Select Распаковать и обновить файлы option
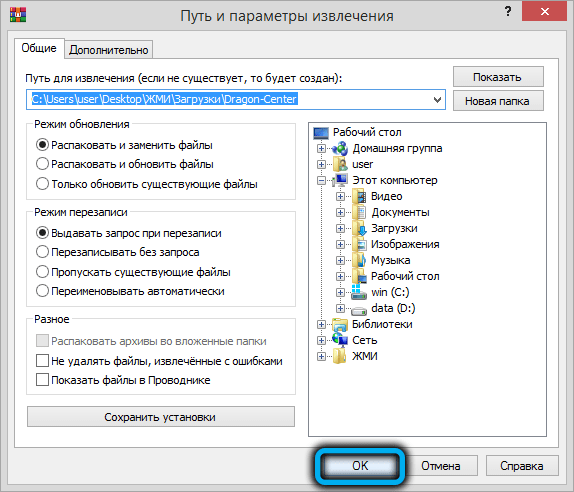574x492 pixels. coord(124,164)
